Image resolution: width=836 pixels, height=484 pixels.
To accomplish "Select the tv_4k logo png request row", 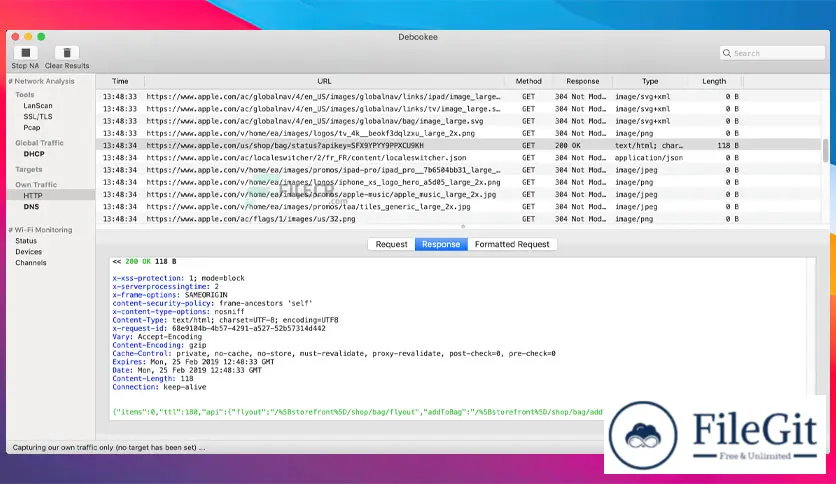I will [x=459, y=133].
